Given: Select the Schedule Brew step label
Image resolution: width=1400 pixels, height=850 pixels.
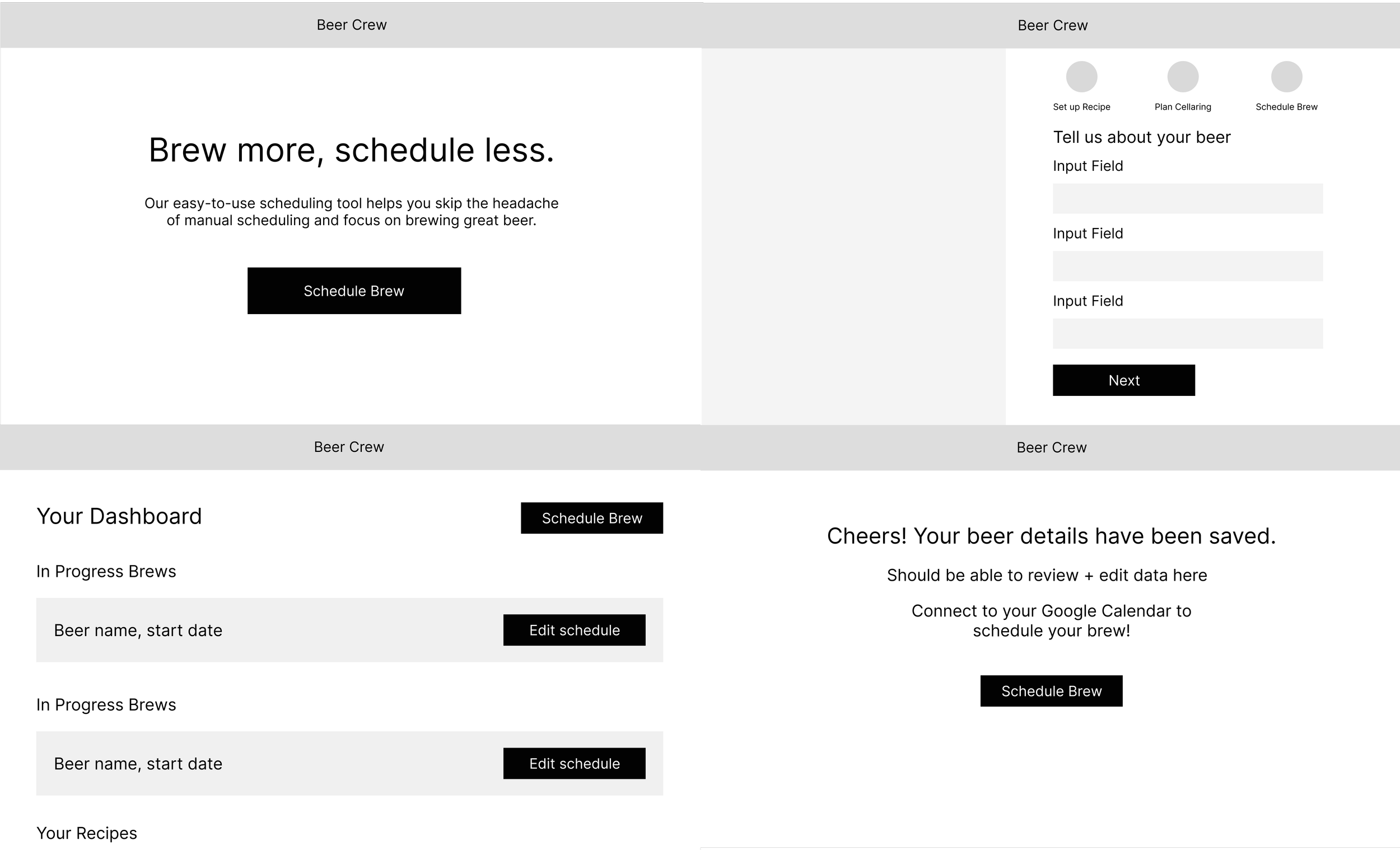Looking at the screenshot, I should click(x=1286, y=107).
